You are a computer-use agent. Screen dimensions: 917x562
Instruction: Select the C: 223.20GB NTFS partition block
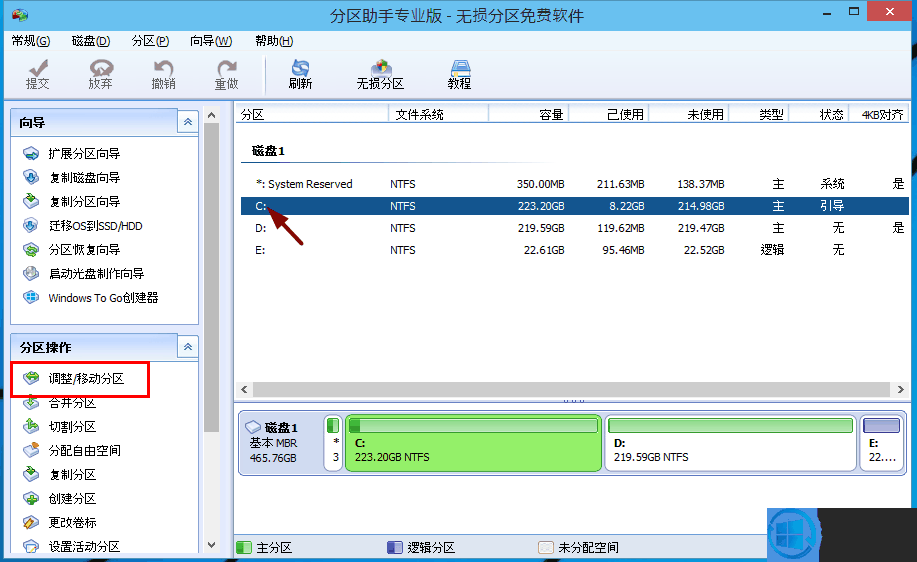coord(474,443)
